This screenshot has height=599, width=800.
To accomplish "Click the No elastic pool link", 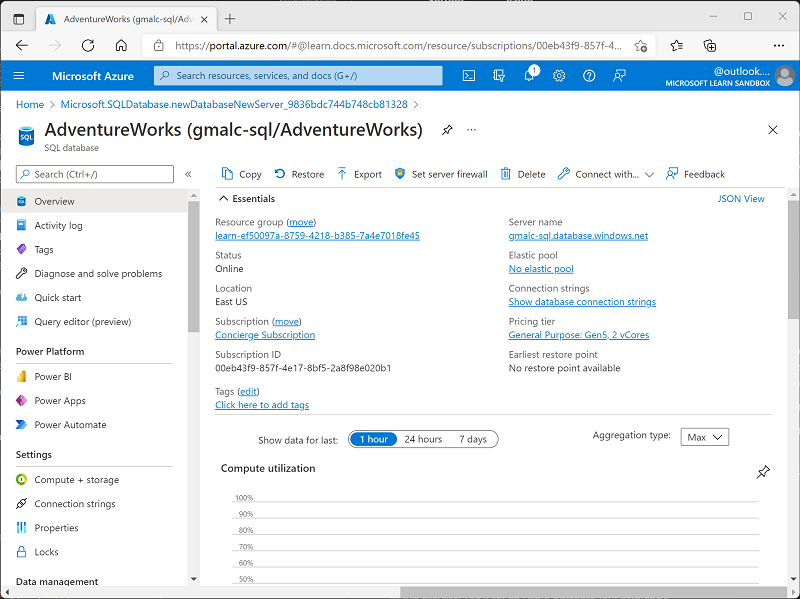I will point(541,269).
